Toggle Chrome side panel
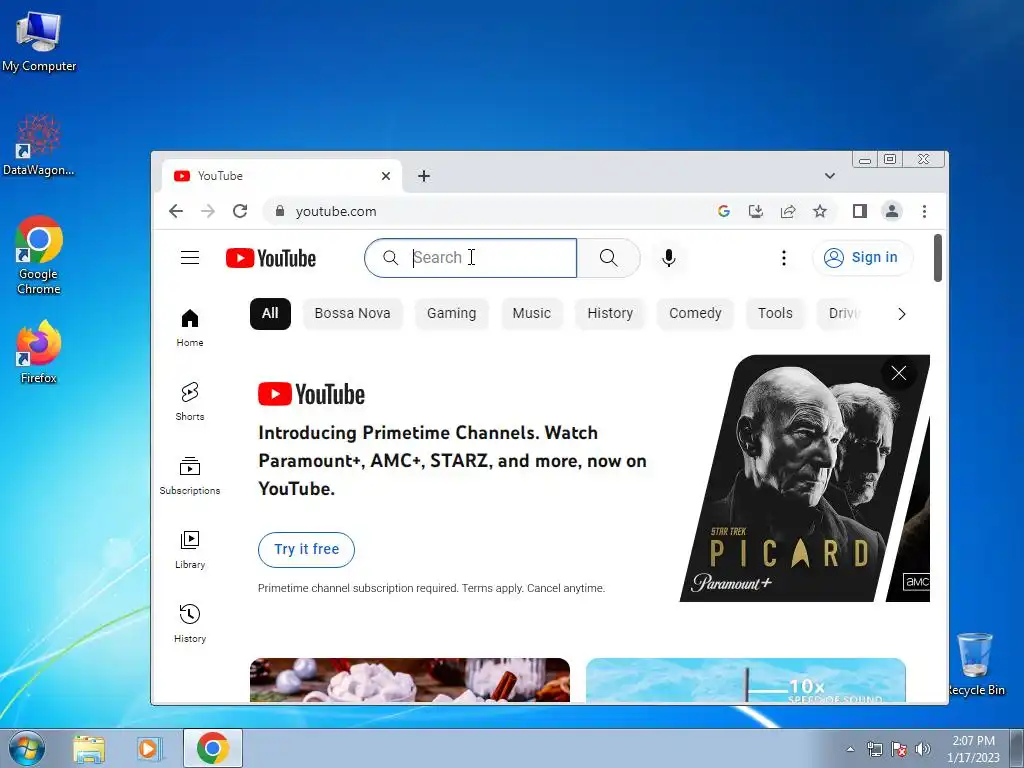 (x=859, y=211)
